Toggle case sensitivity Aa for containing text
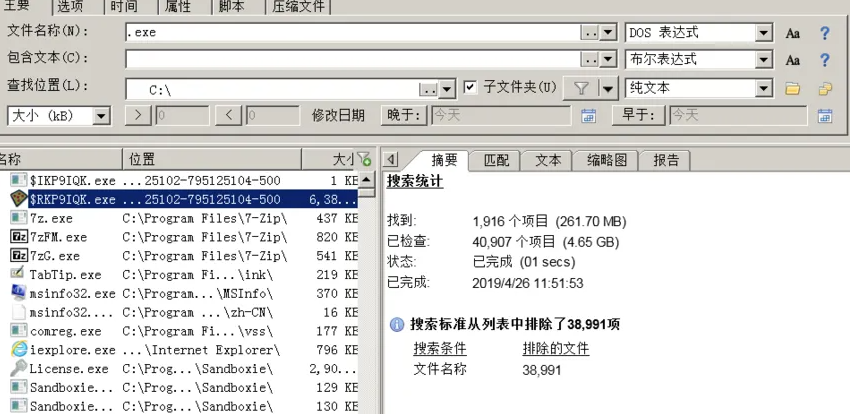Viewport: 850px width, 414px height. 793,60
